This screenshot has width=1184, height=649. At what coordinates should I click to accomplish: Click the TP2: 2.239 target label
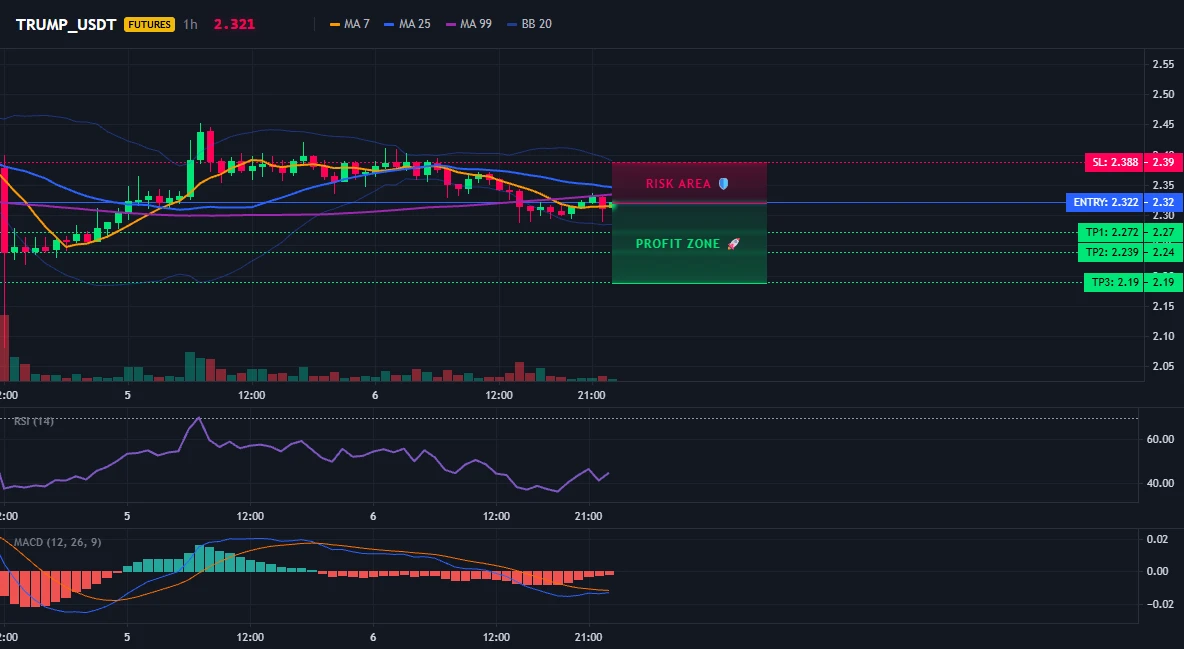tap(1111, 252)
